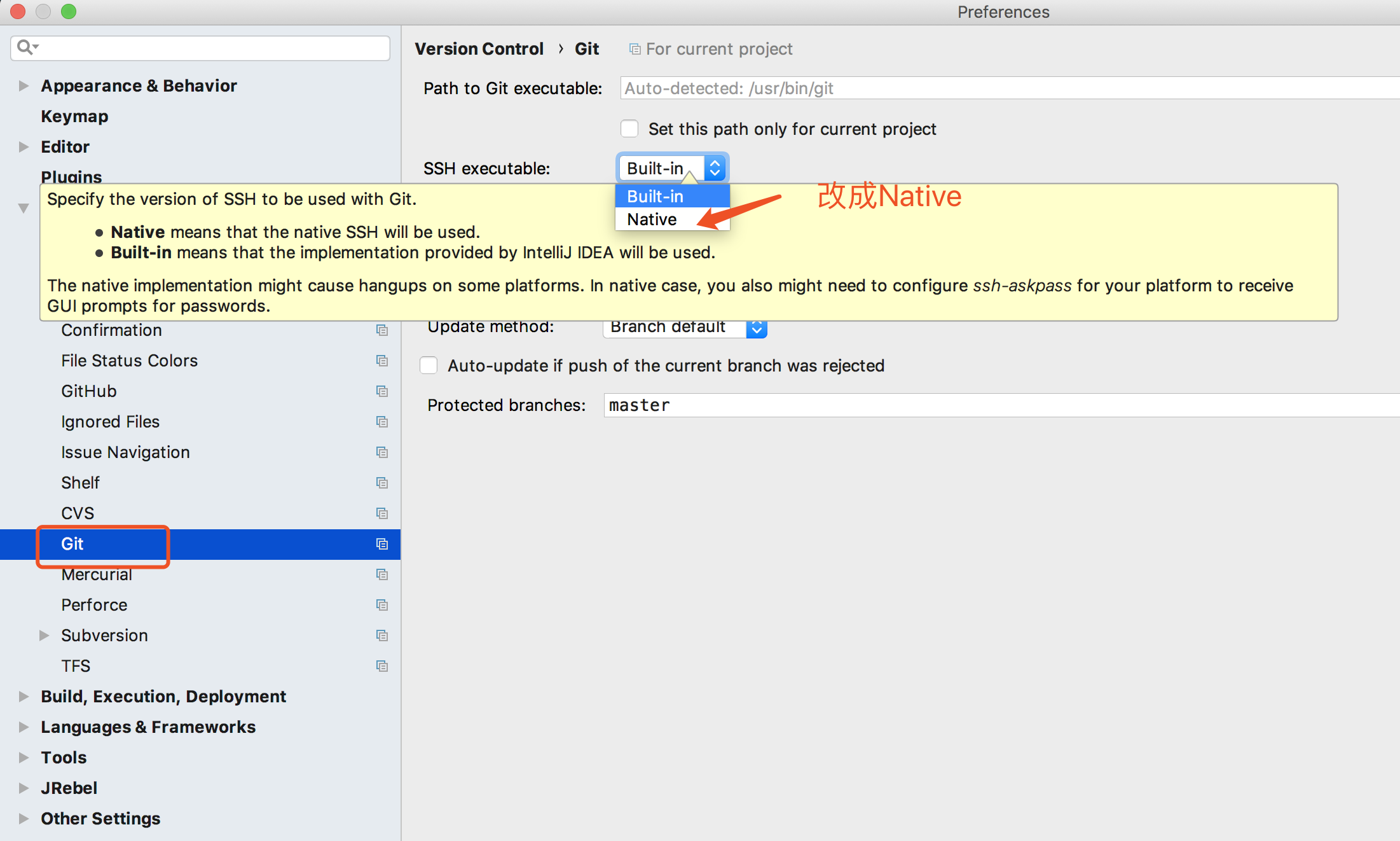The width and height of the screenshot is (1400, 841).
Task: Click the project-level icon beside Mercurial
Action: point(382,574)
